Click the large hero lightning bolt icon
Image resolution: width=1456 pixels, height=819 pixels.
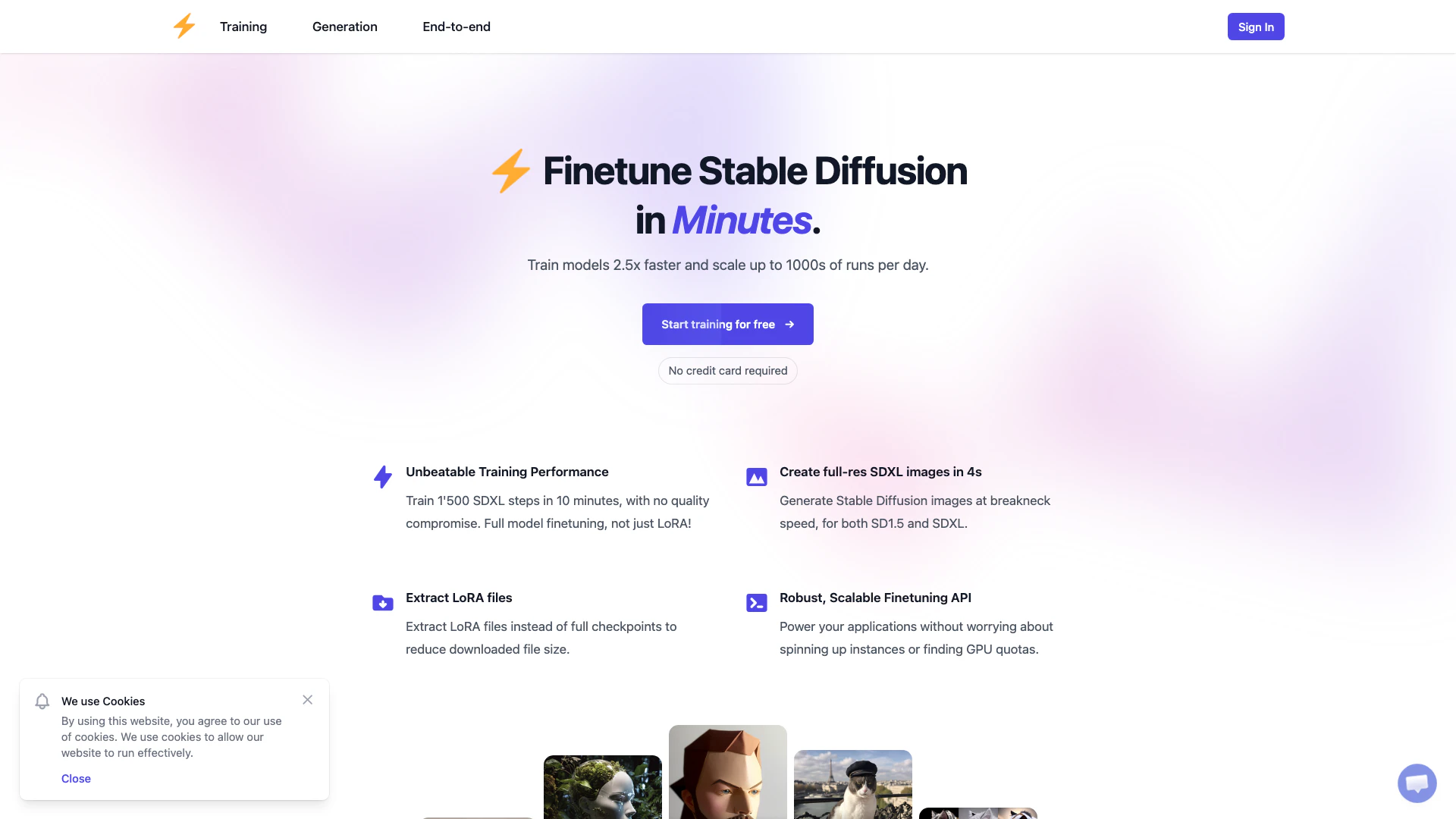pos(510,171)
